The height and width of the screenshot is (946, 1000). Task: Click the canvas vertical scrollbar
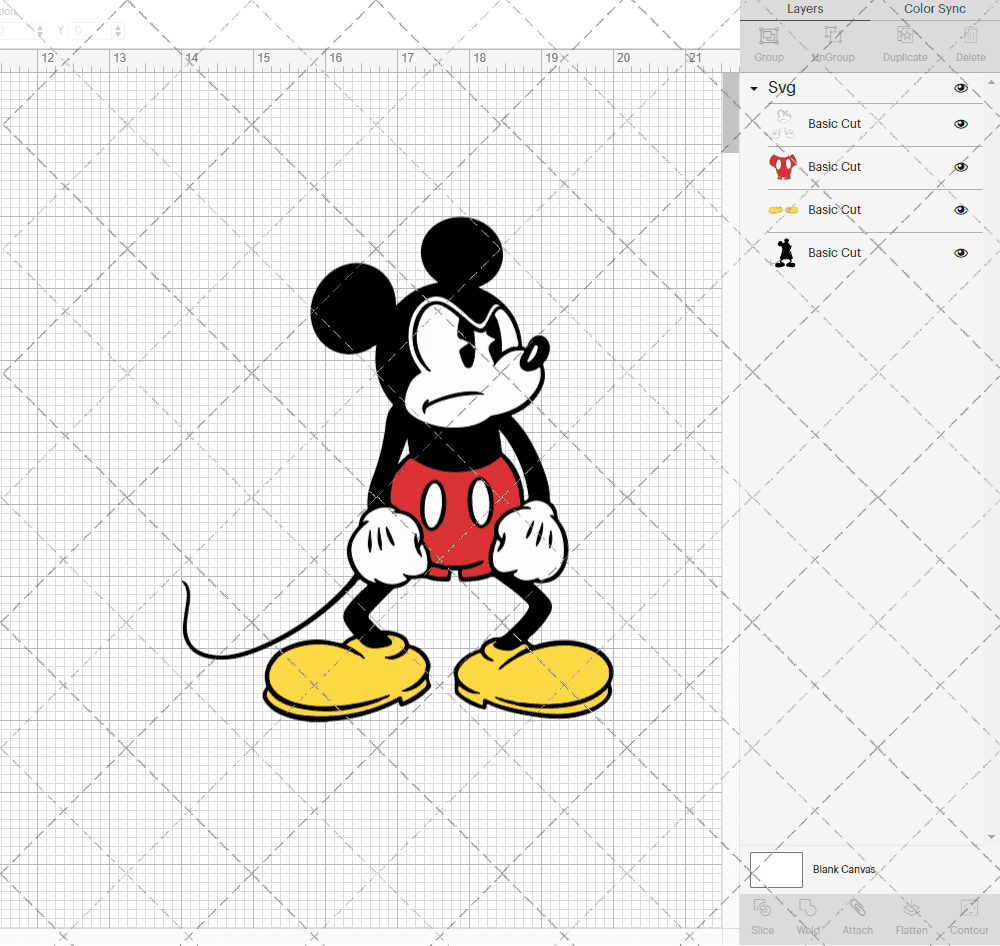pos(730,112)
